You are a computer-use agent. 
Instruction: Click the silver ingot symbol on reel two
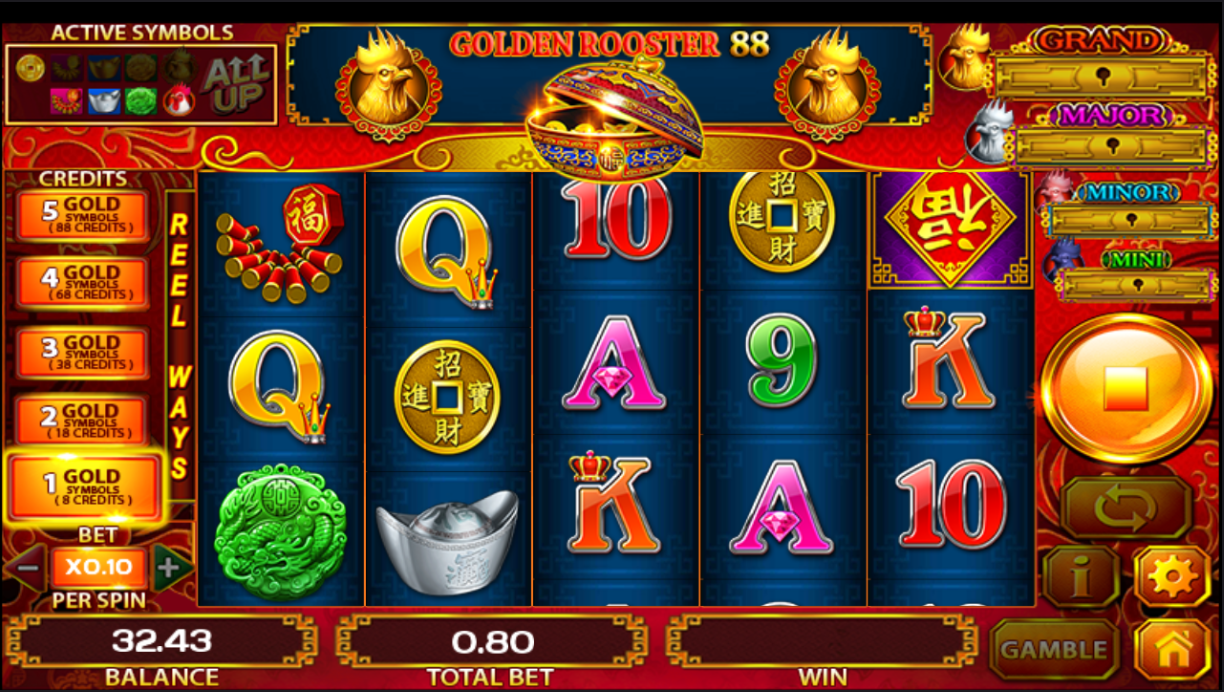(x=447, y=539)
